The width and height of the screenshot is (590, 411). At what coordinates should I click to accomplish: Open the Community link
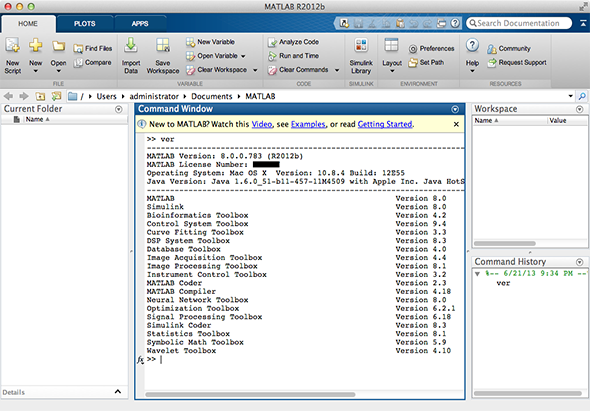(x=509, y=49)
